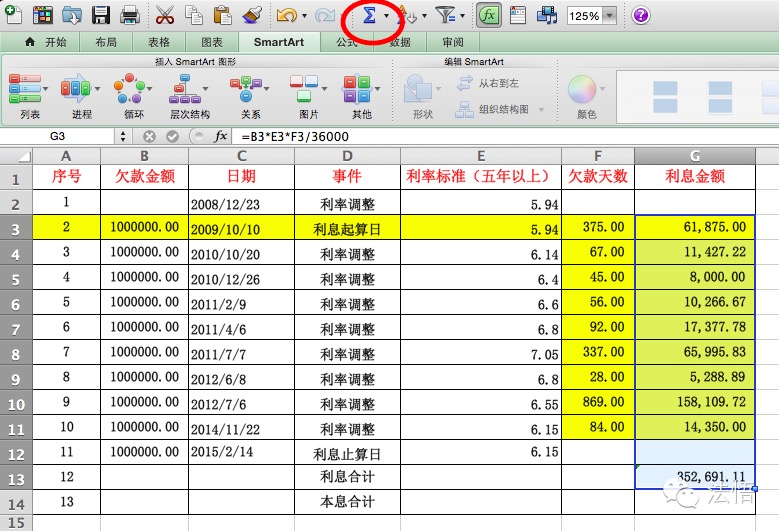Switch to the 图表 tab
The image size is (779, 531).
[x=212, y=42]
